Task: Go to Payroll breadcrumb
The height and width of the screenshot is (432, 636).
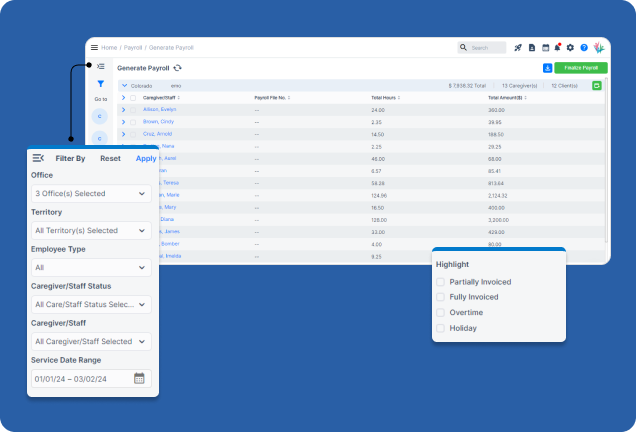Action: point(133,47)
